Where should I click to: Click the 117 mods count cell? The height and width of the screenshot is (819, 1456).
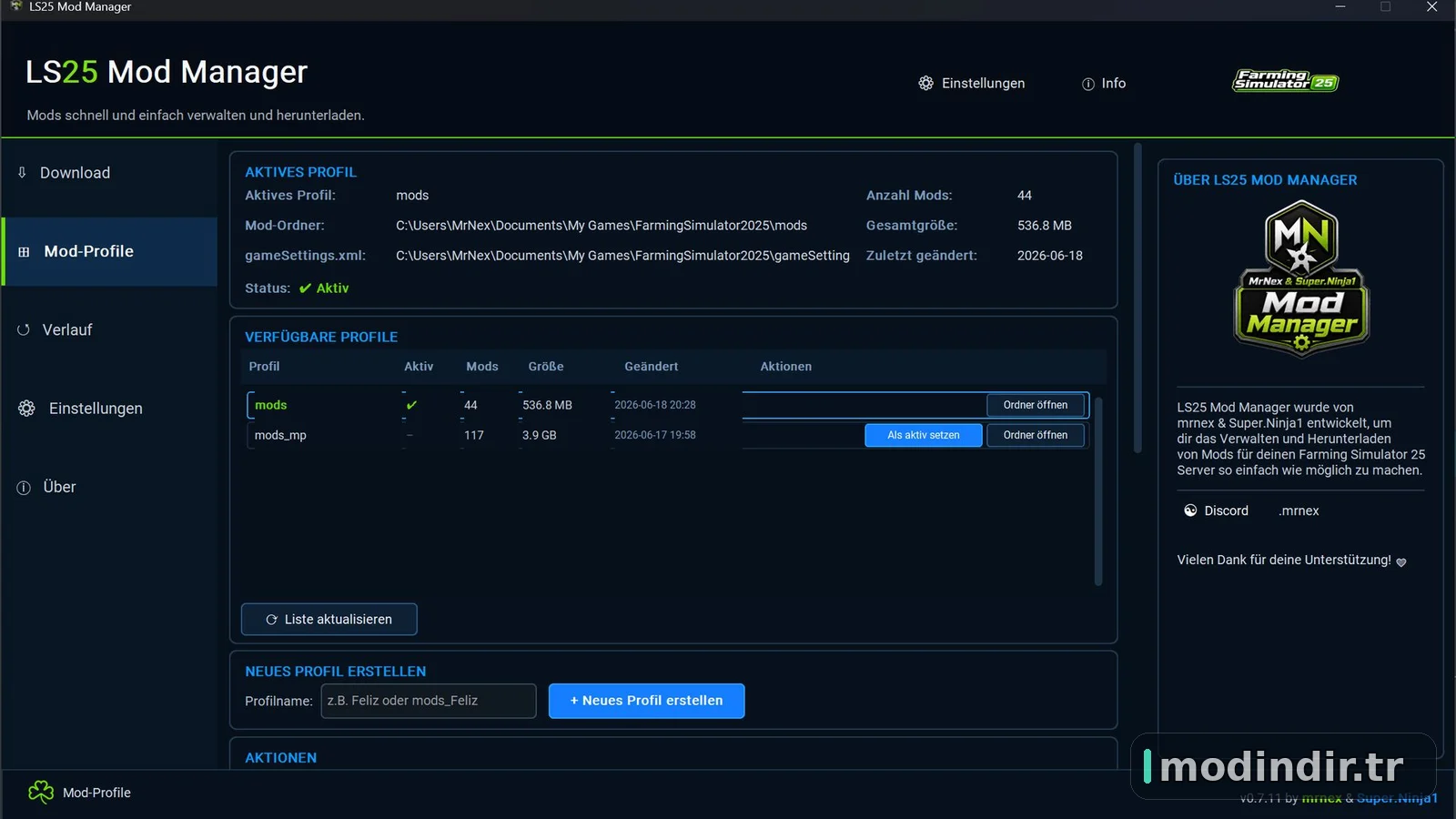tap(474, 435)
